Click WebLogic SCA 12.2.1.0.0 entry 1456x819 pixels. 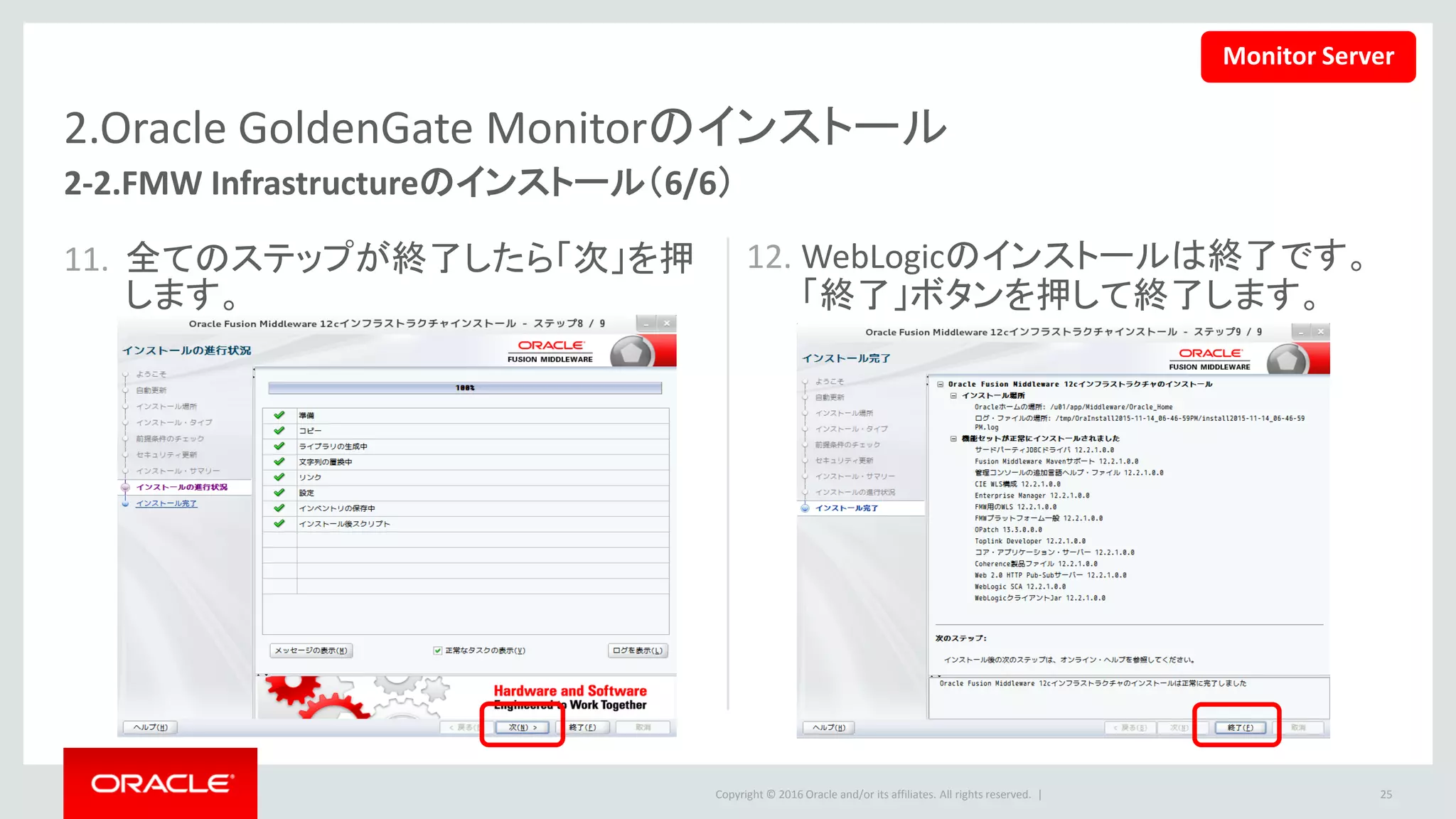[x=1020, y=587]
